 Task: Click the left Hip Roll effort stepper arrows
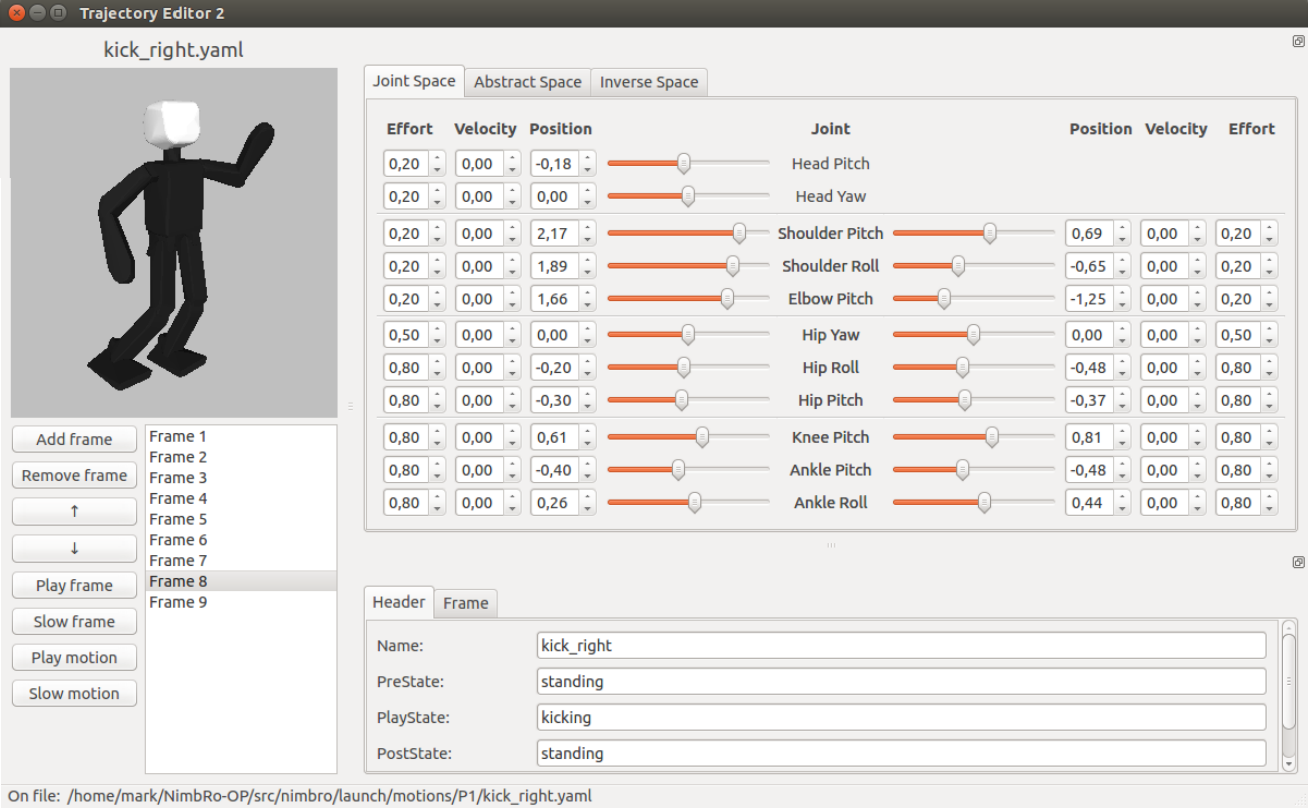[x=437, y=367]
